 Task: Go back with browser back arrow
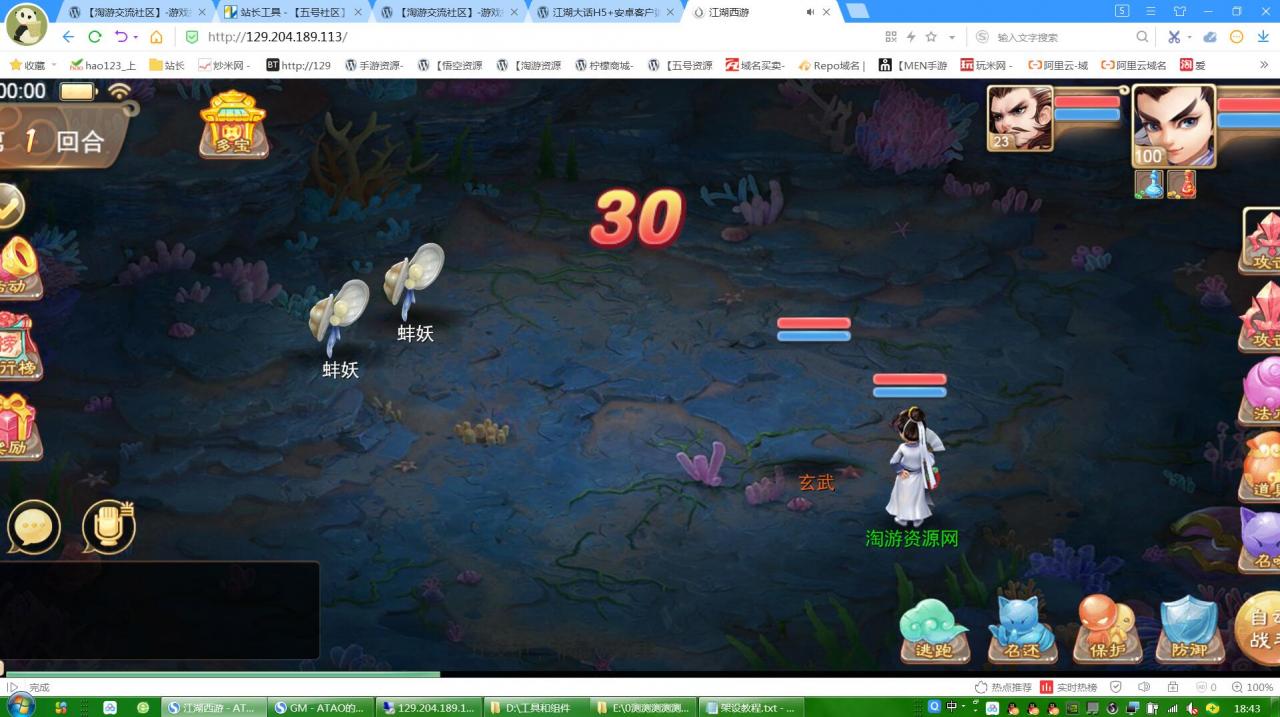point(68,37)
